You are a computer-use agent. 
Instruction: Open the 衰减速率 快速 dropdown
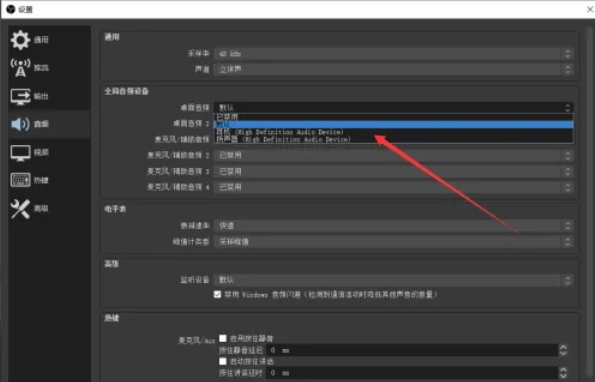pos(393,226)
